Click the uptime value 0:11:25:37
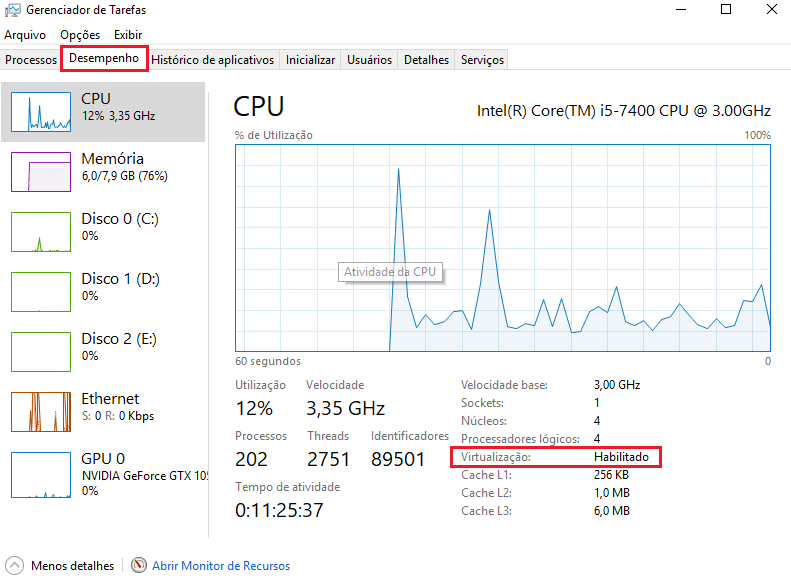This screenshot has height=585, width=791. (x=279, y=510)
